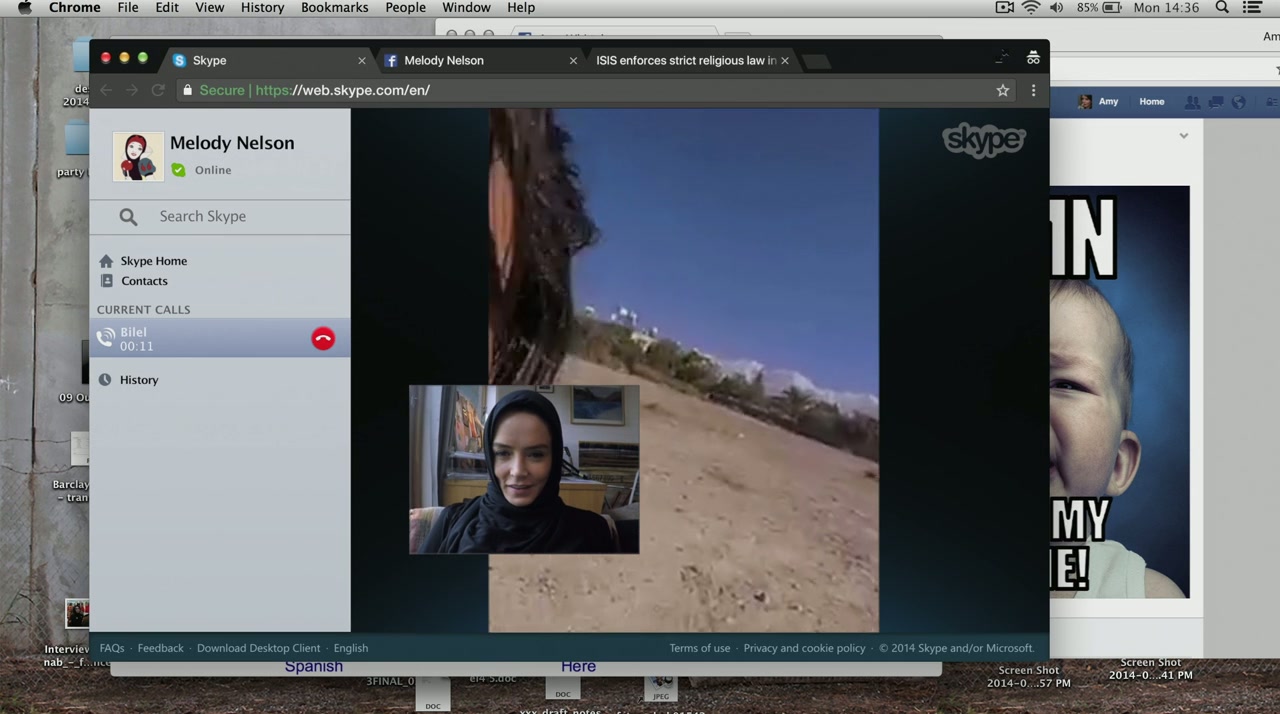Open the View menu
The width and height of the screenshot is (1280, 714).
pyautogui.click(x=210, y=8)
